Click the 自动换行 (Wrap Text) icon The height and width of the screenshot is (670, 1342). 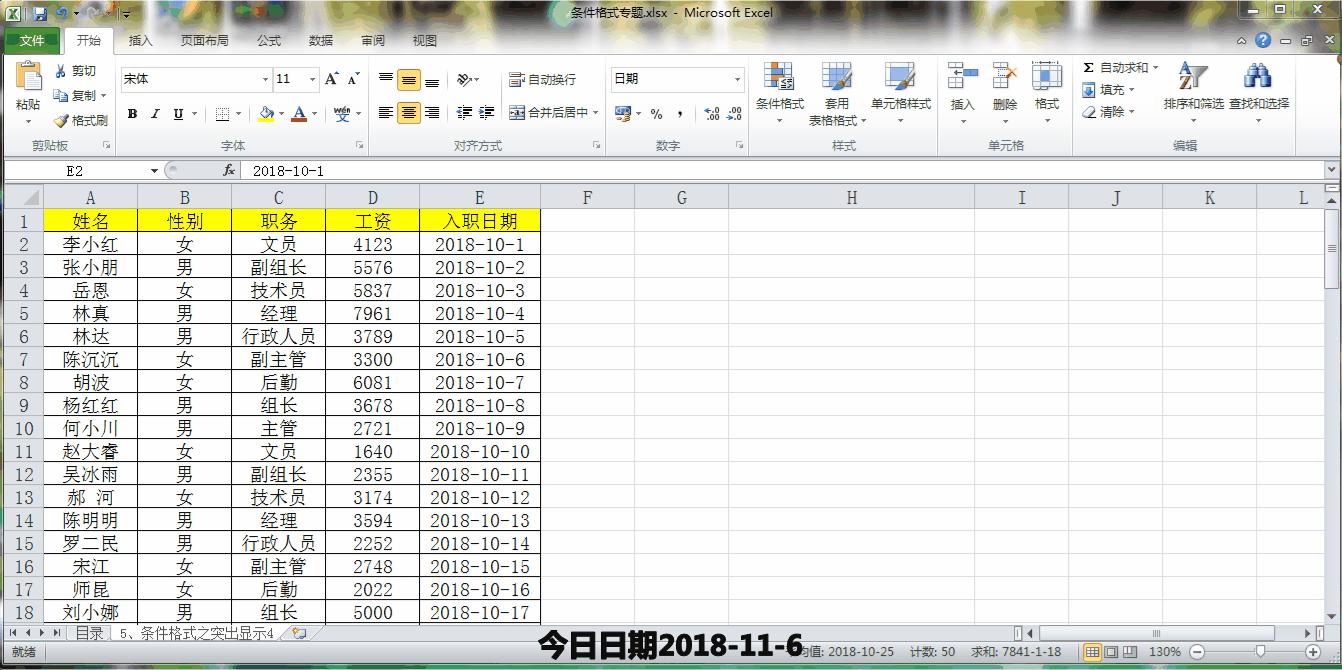click(x=544, y=78)
